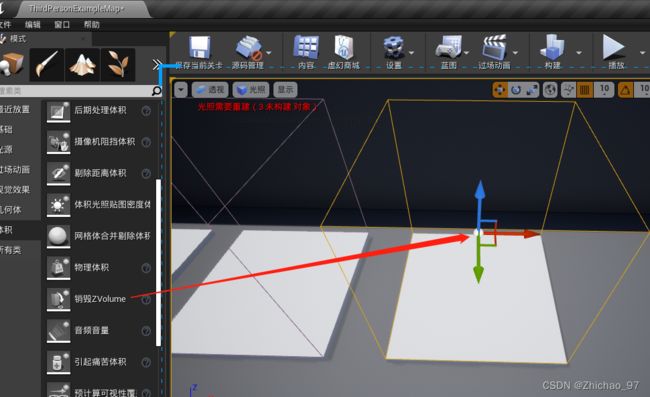Viewport: 650px width, 397px height.
Task: Expand the Cinematics dropdown arrow
Action: click(x=515, y=53)
